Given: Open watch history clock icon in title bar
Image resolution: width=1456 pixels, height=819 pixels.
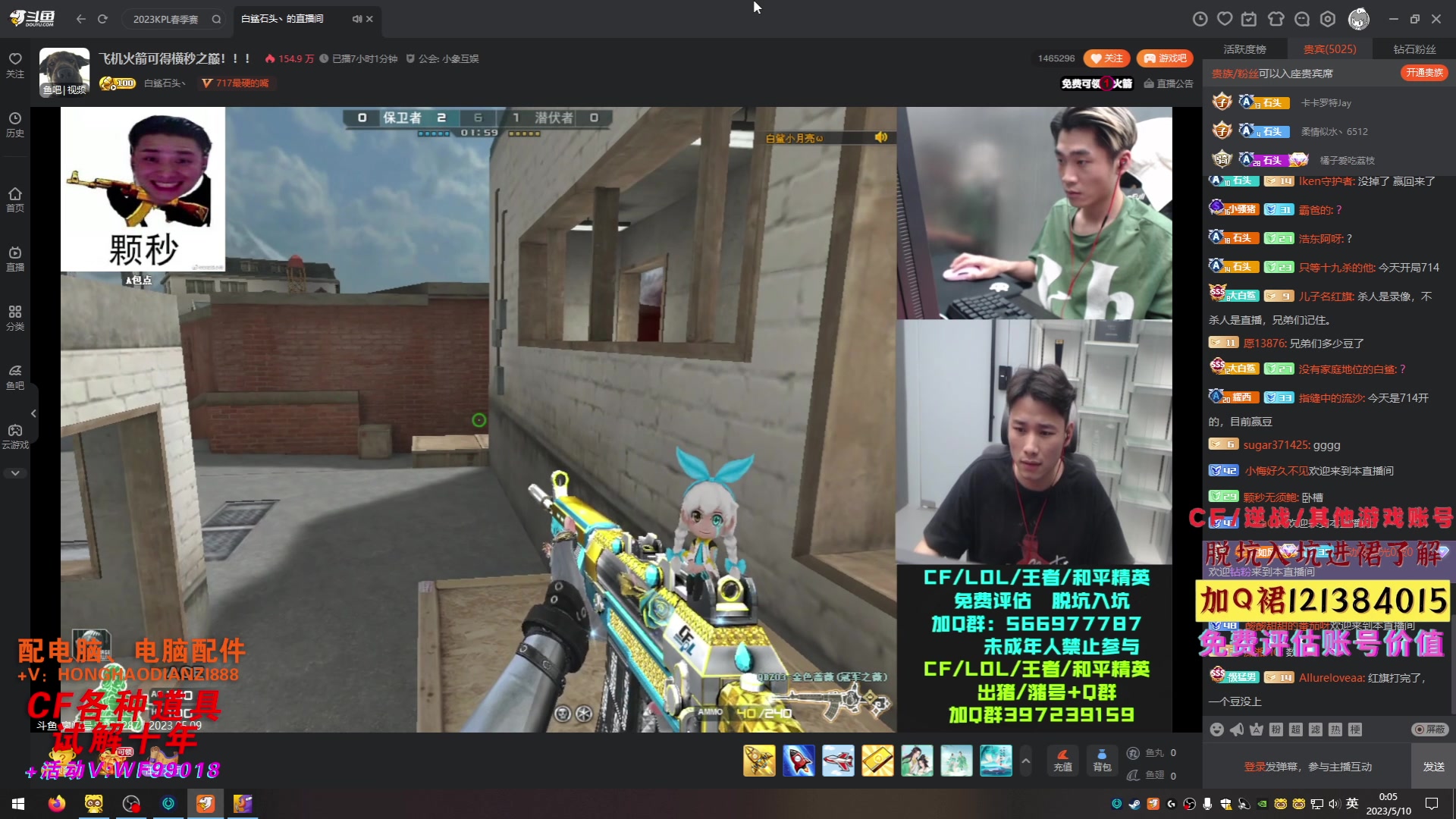Looking at the screenshot, I should (1200, 19).
